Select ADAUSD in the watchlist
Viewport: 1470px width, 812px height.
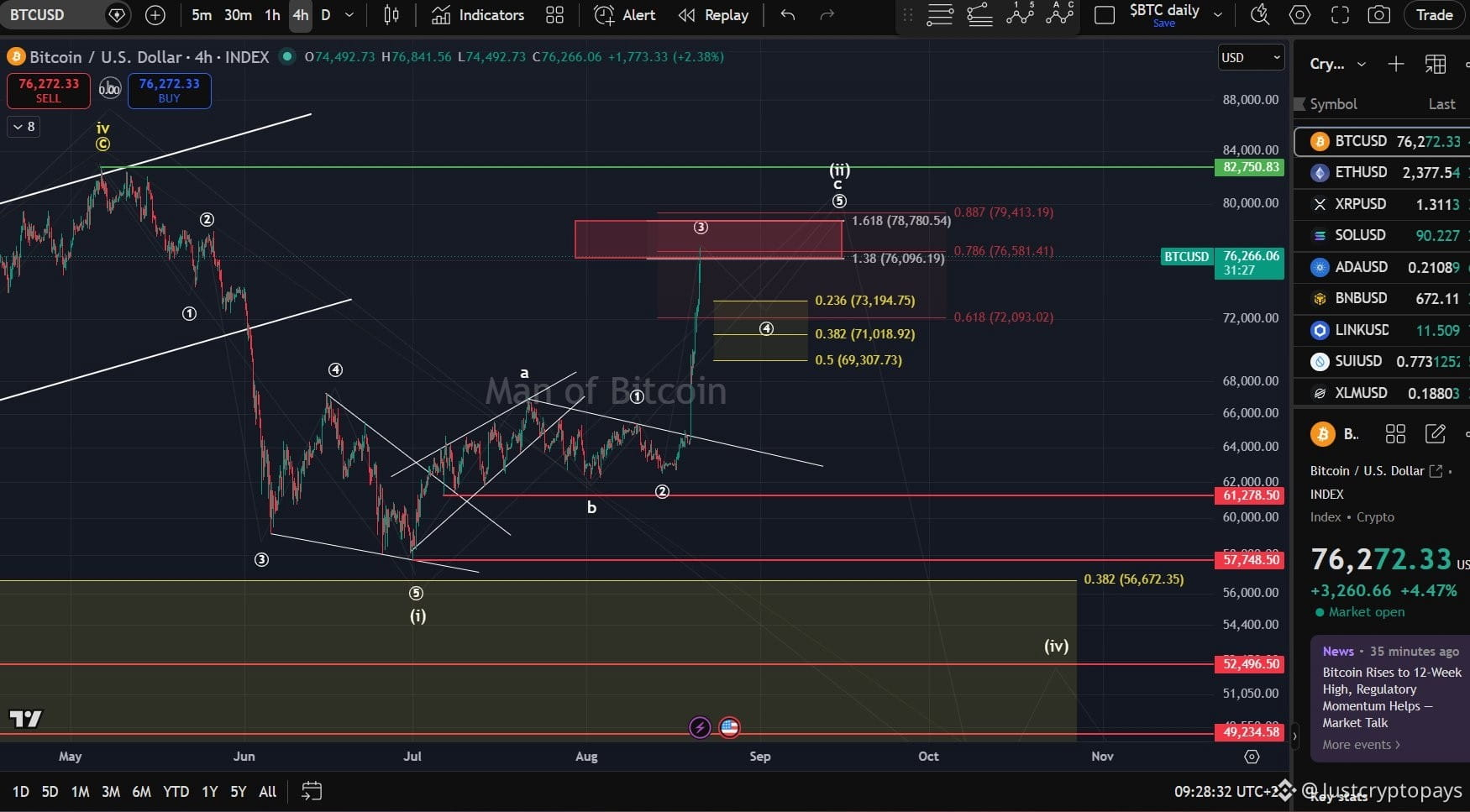point(1382,267)
